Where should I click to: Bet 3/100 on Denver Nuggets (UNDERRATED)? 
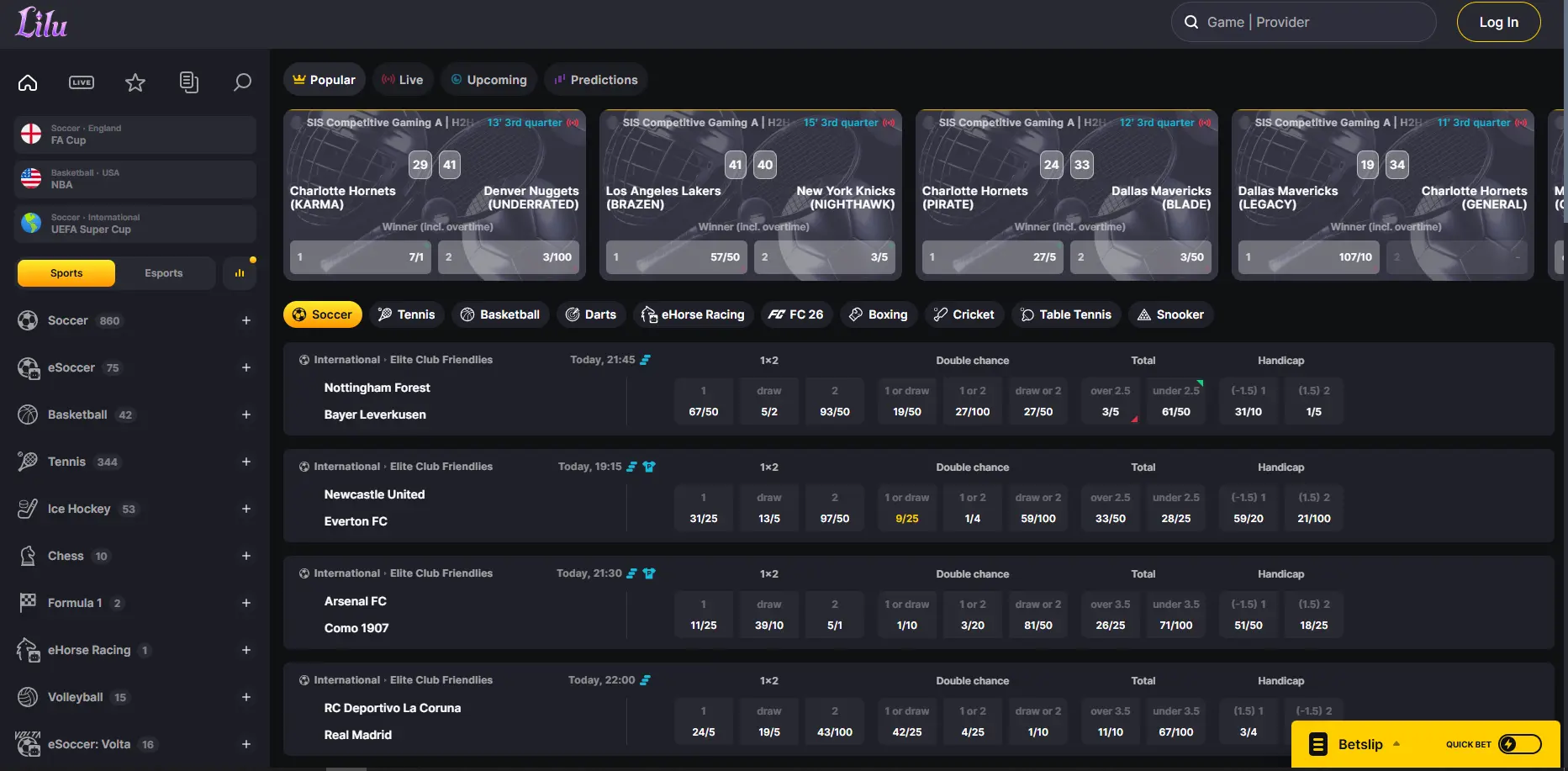[509, 257]
